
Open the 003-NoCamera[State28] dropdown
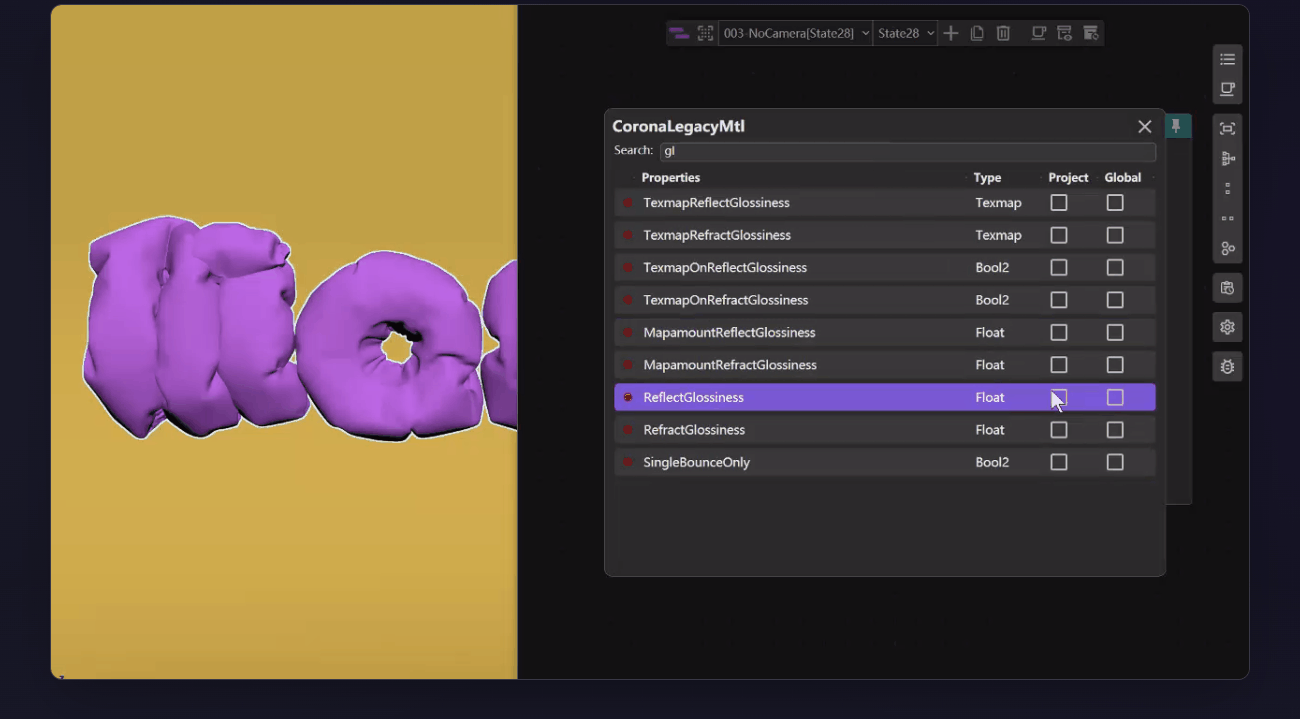pos(795,33)
